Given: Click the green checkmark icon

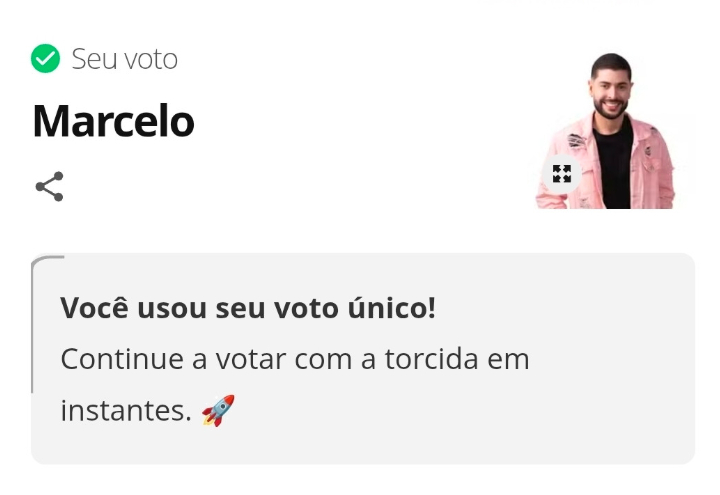Looking at the screenshot, I should point(45,59).
